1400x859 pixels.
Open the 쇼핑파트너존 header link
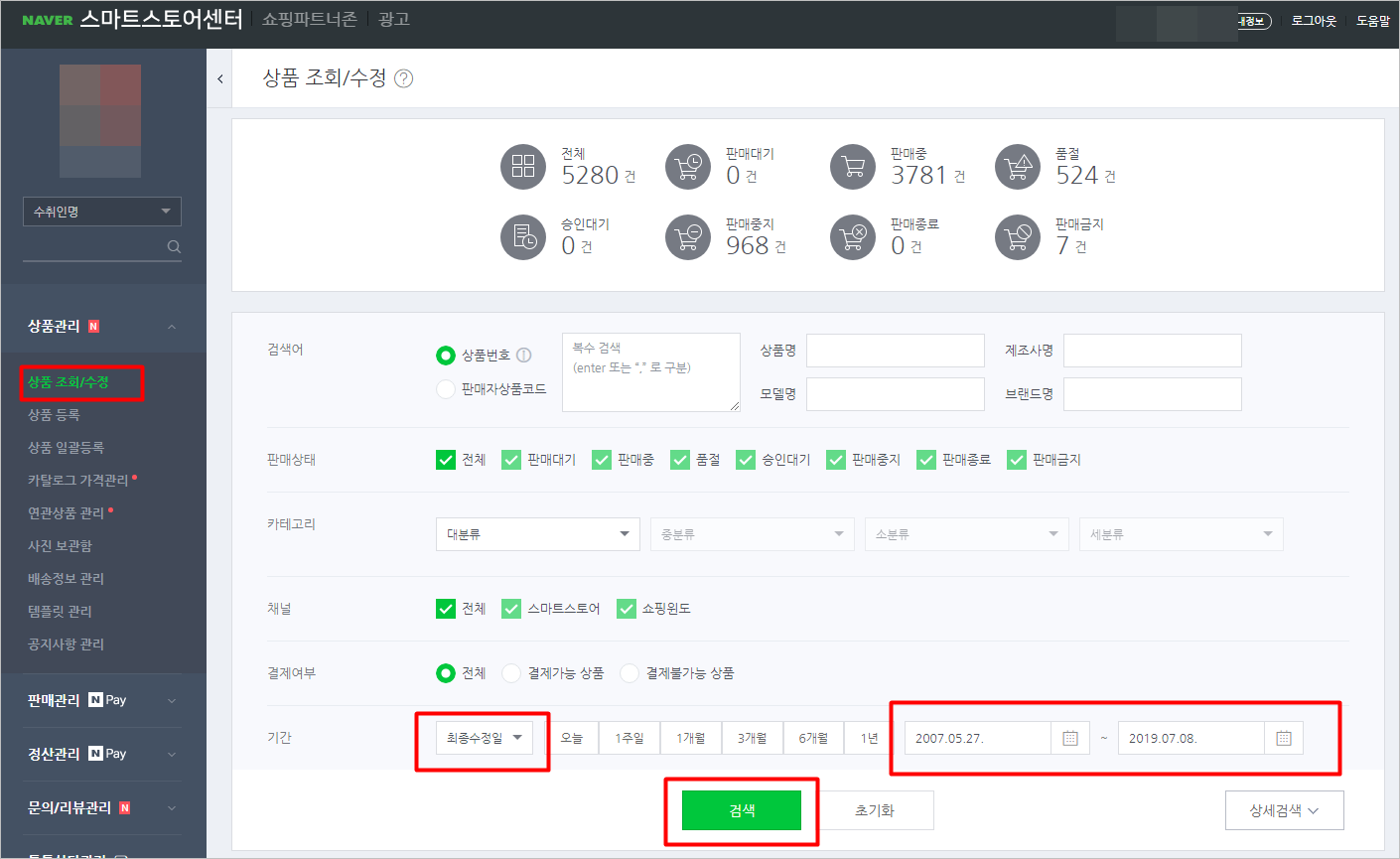tap(310, 19)
